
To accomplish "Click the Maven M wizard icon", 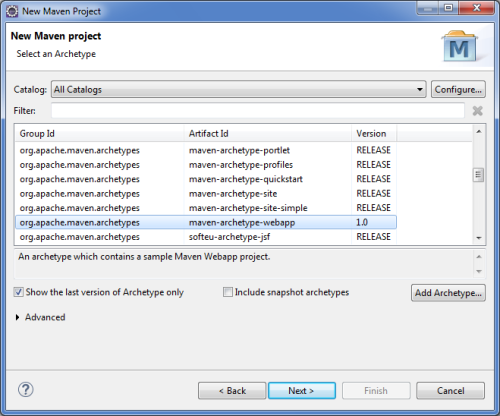I will (x=459, y=46).
